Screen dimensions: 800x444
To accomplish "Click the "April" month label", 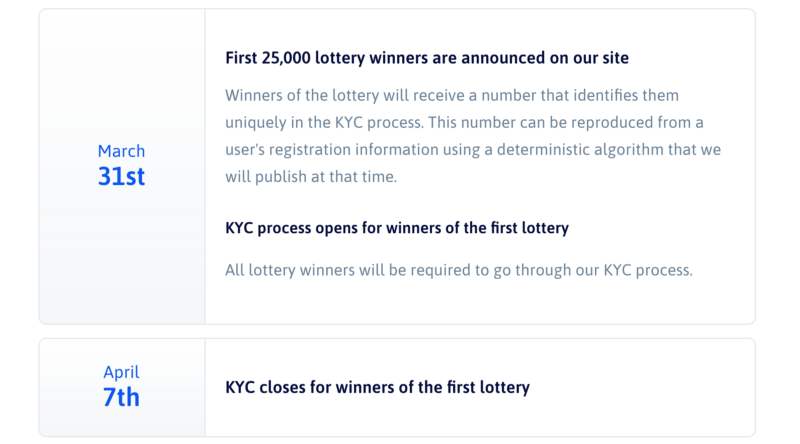I will click(121, 372).
